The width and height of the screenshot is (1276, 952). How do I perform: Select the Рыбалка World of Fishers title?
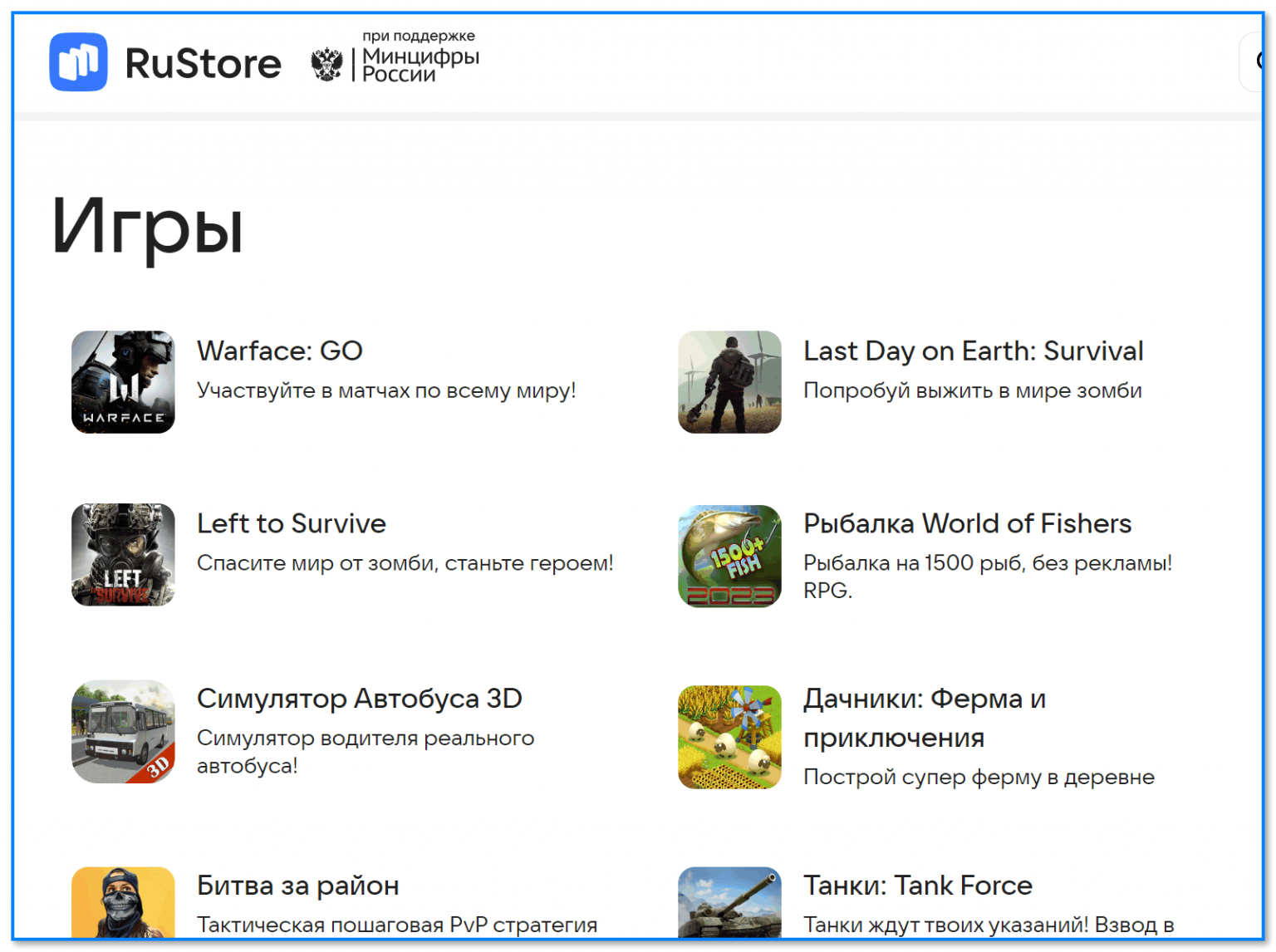(x=967, y=523)
